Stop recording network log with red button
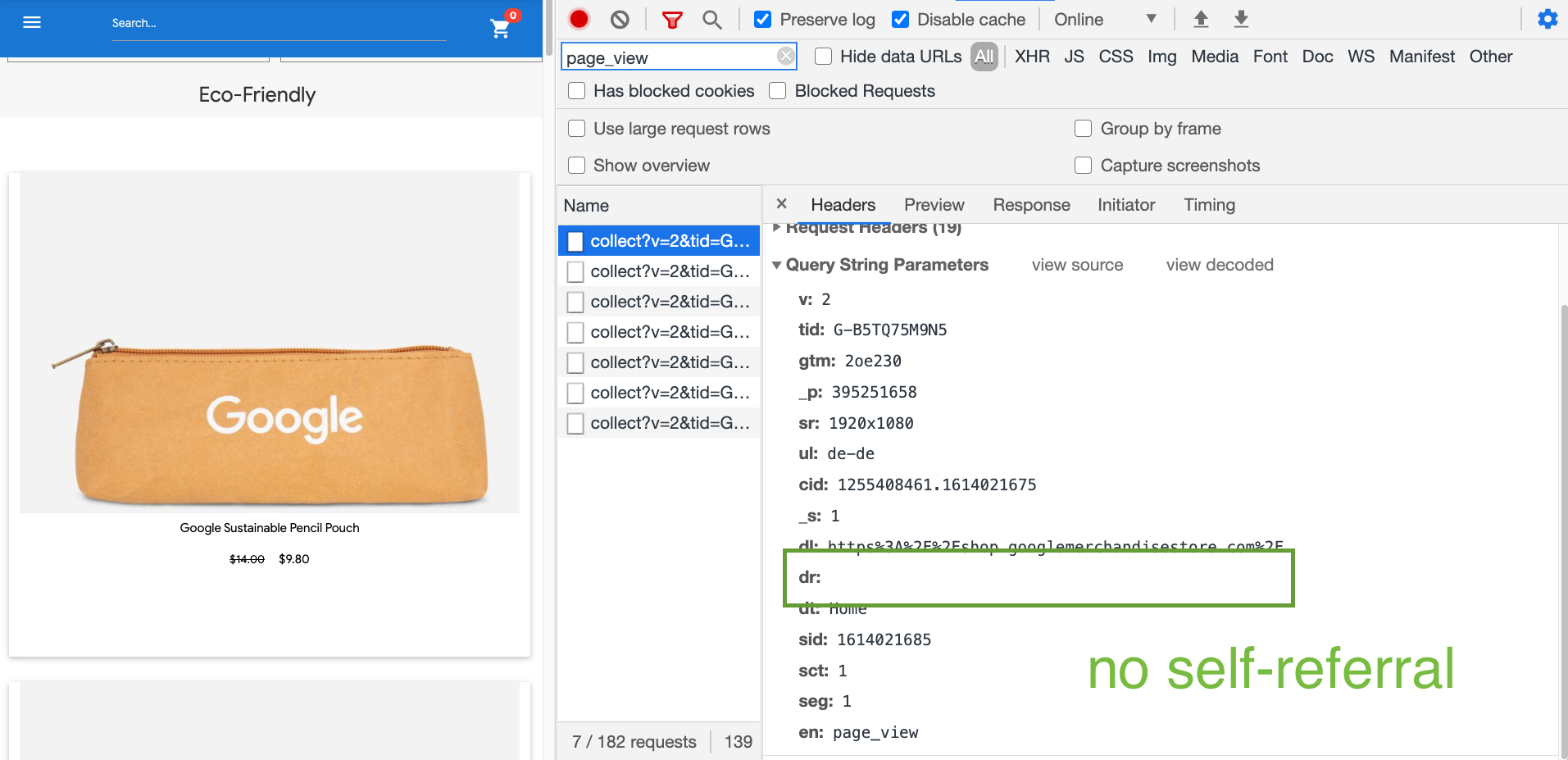 click(x=579, y=20)
